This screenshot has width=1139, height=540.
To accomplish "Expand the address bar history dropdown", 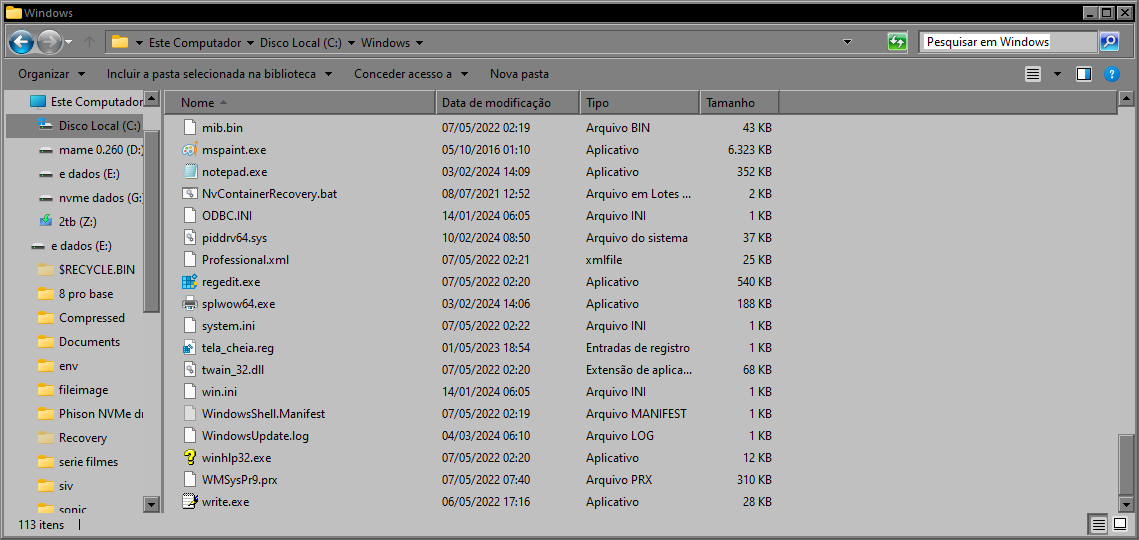I will pyautogui.click(x=847, y=42).
